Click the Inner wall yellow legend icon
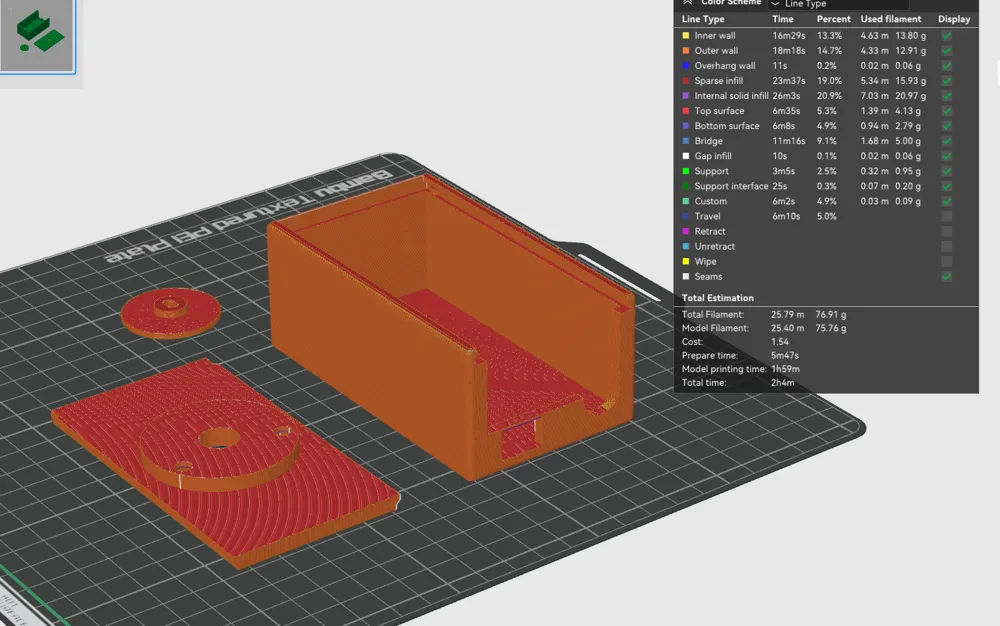 click(687, 35)
